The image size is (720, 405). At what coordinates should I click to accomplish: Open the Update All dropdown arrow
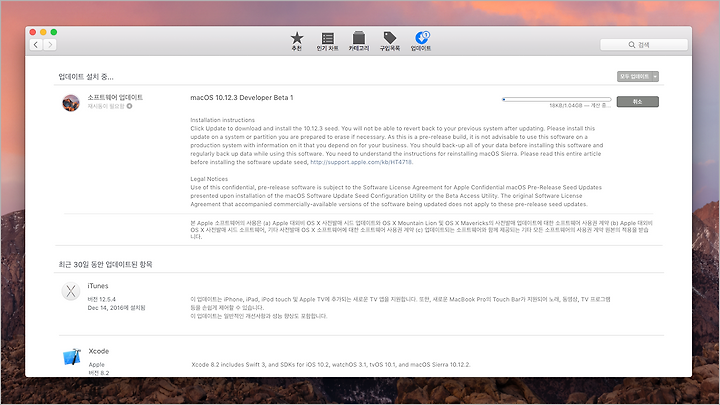coord(655,76)
